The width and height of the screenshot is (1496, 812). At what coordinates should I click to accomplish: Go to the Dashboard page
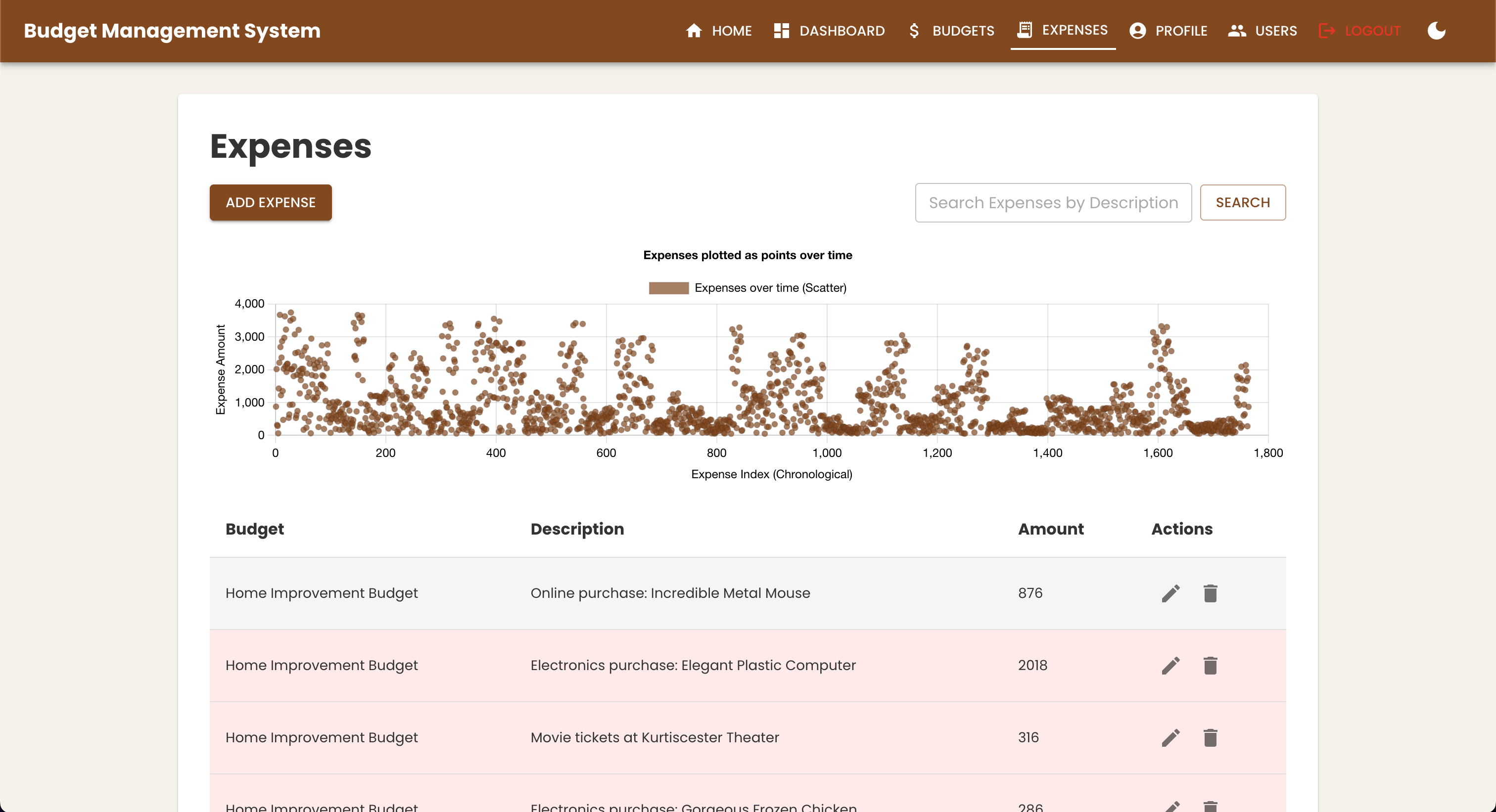829,31
